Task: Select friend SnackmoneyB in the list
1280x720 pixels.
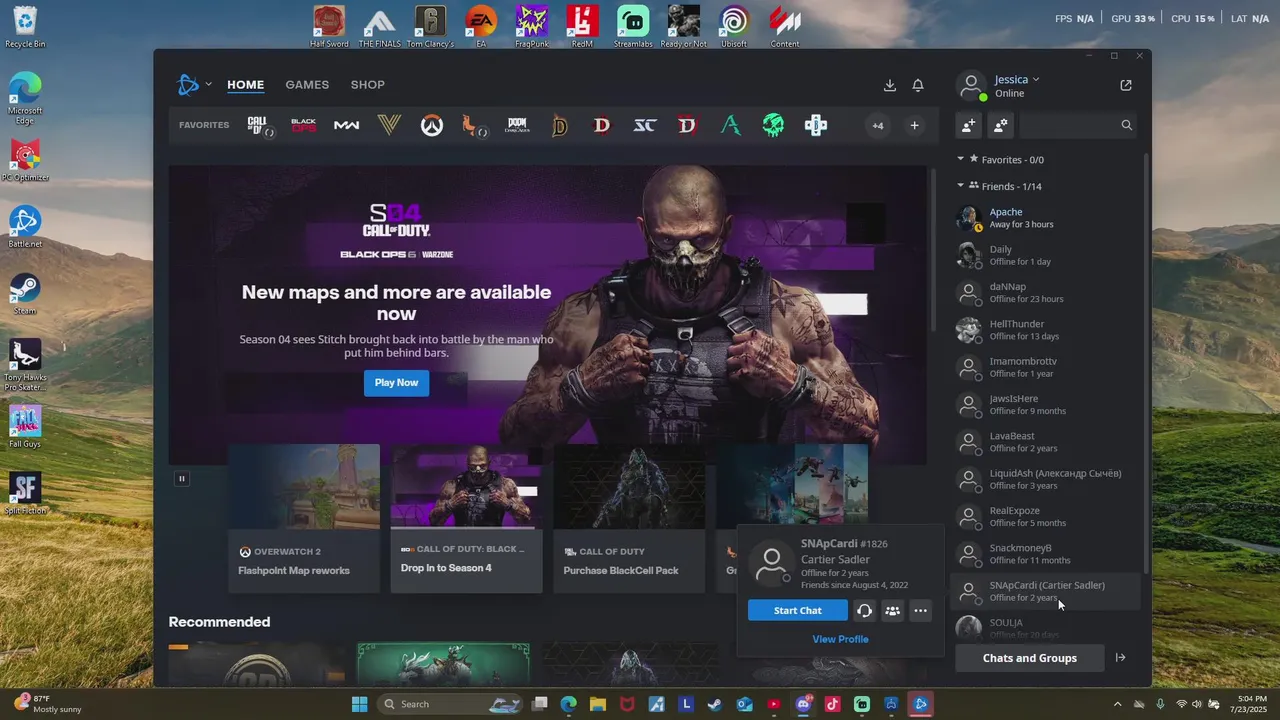Action: (x=1047, y=554)
